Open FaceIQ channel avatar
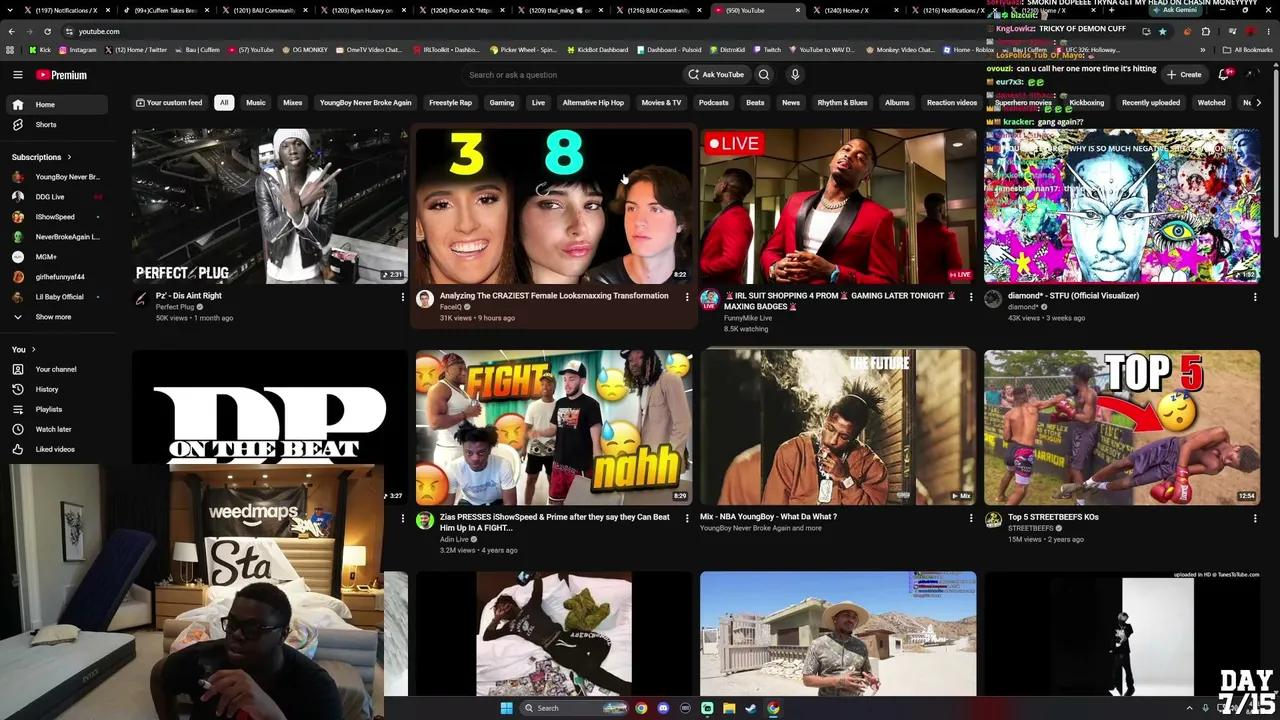 click(425, 299)
